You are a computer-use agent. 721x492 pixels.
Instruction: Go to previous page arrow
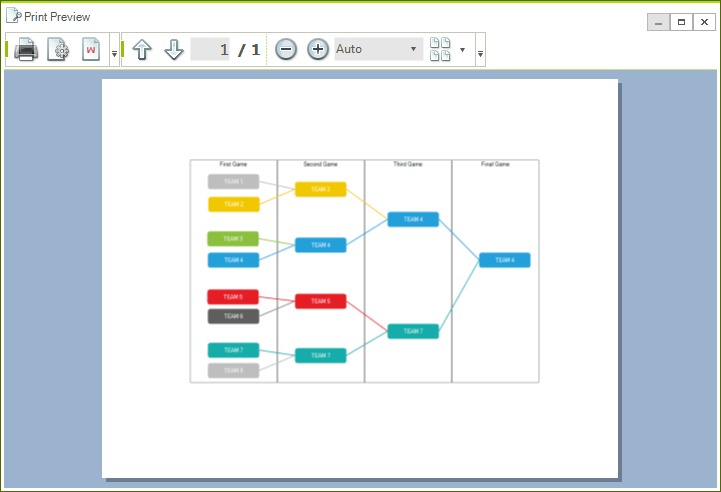pyautogui.click(x=142, y=49)
